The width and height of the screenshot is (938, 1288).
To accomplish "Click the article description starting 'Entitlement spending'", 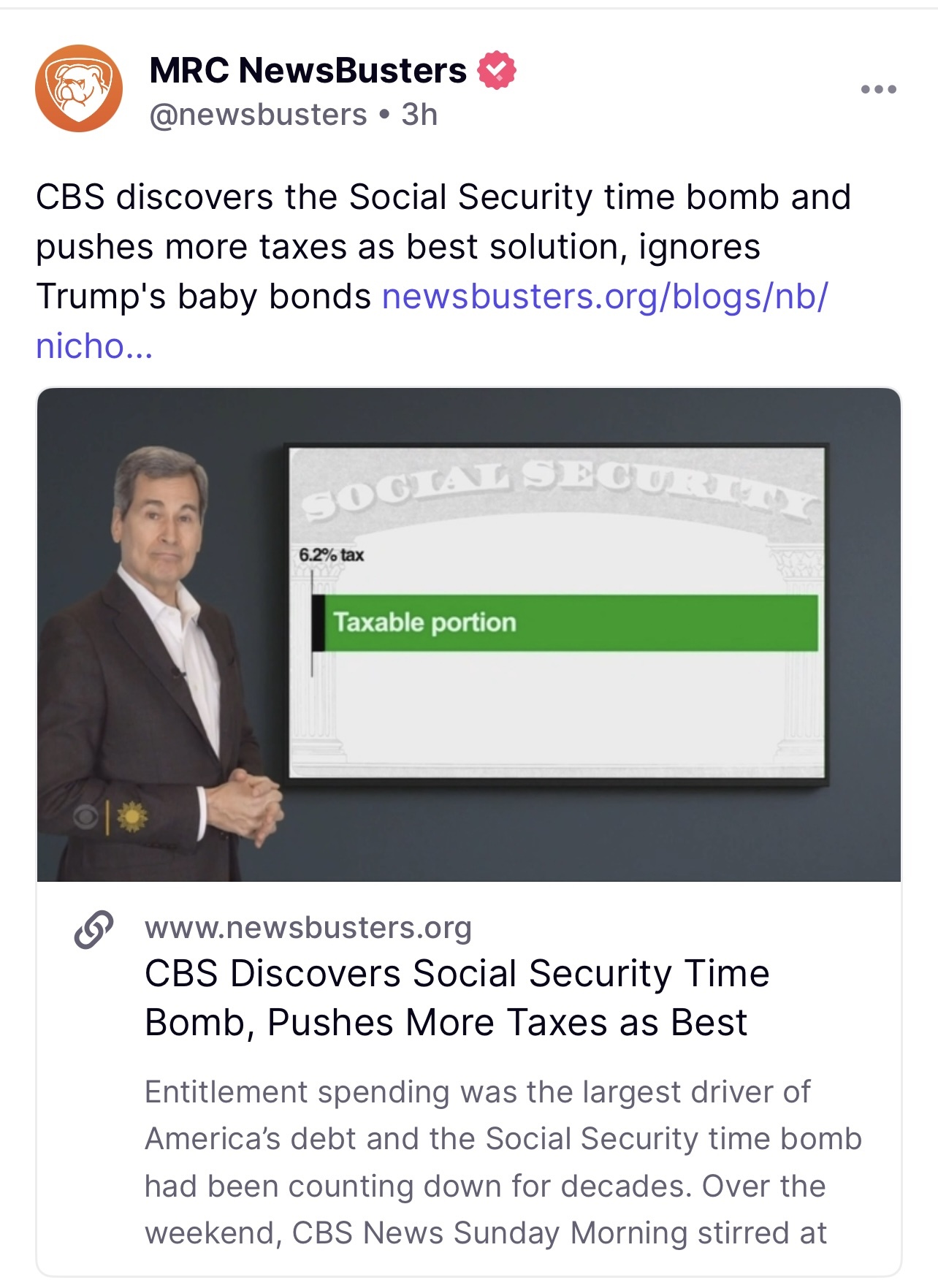I will pos(503,1162).
